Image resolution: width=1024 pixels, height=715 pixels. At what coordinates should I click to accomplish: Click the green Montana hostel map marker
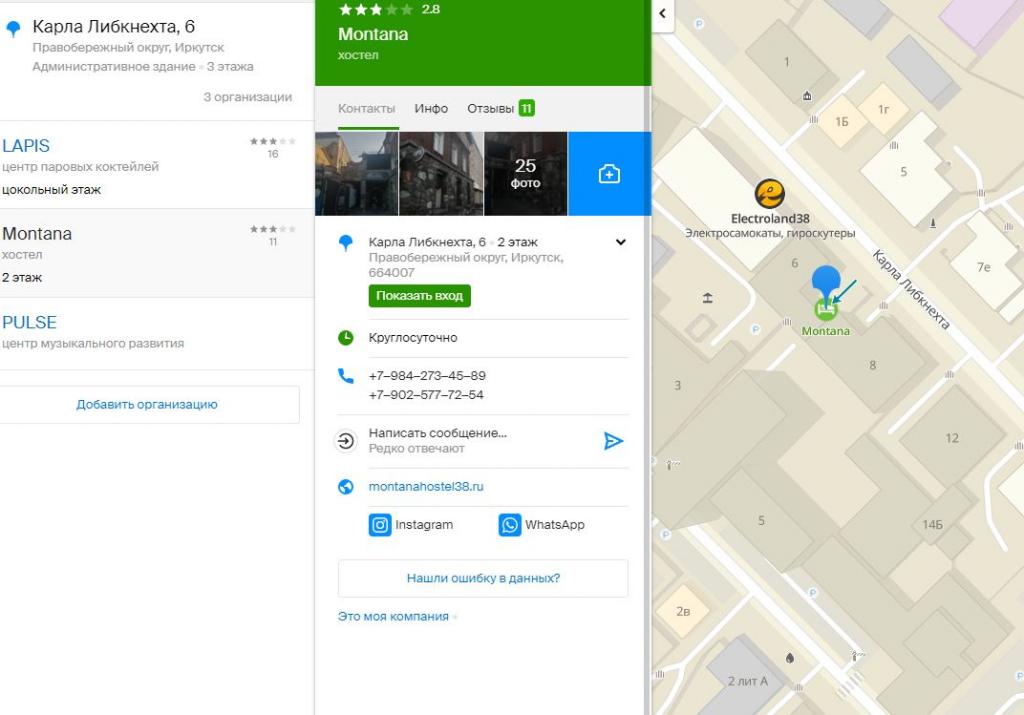tap(825, 309)
